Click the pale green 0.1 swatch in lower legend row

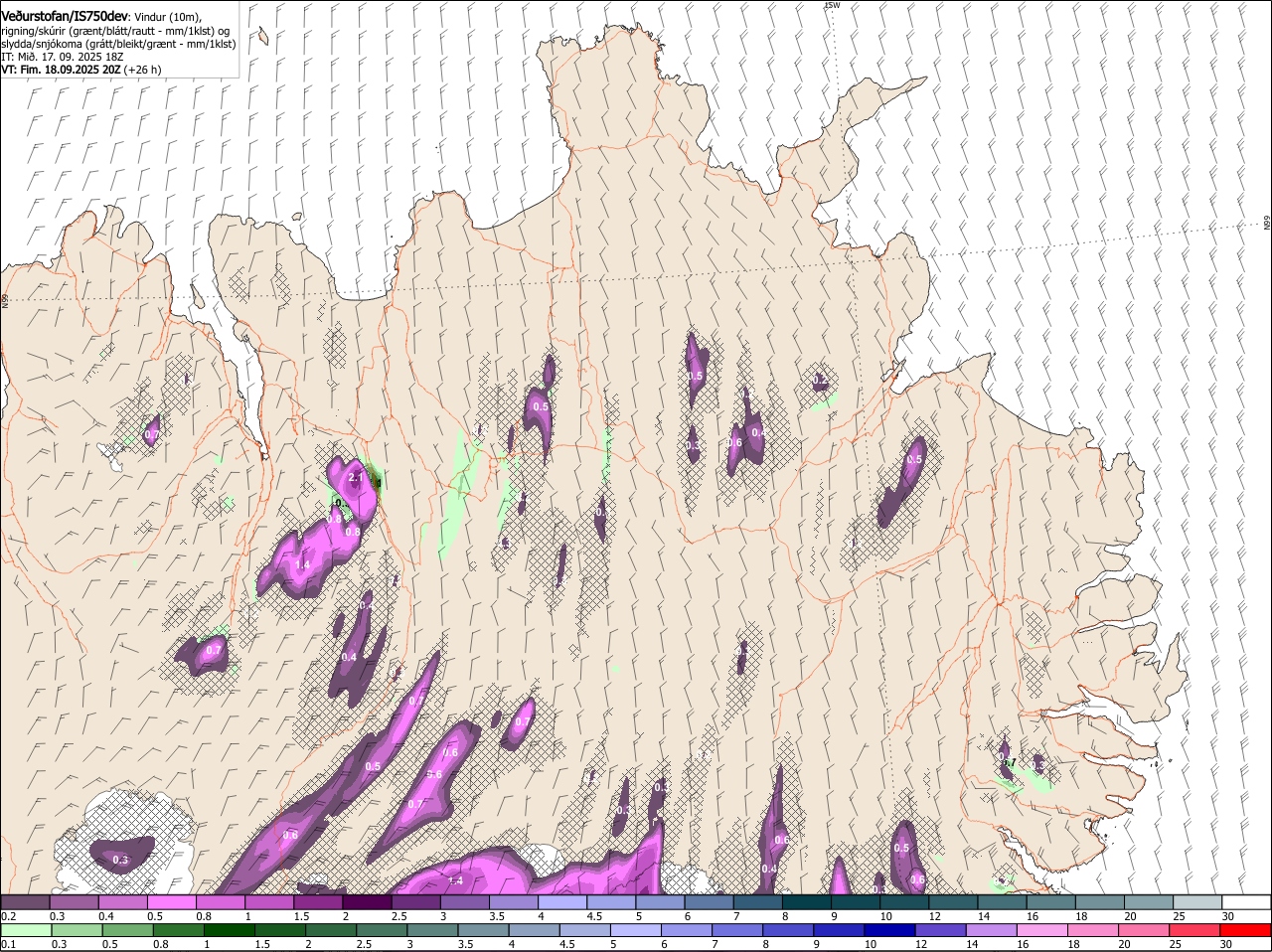click(26, 930)
